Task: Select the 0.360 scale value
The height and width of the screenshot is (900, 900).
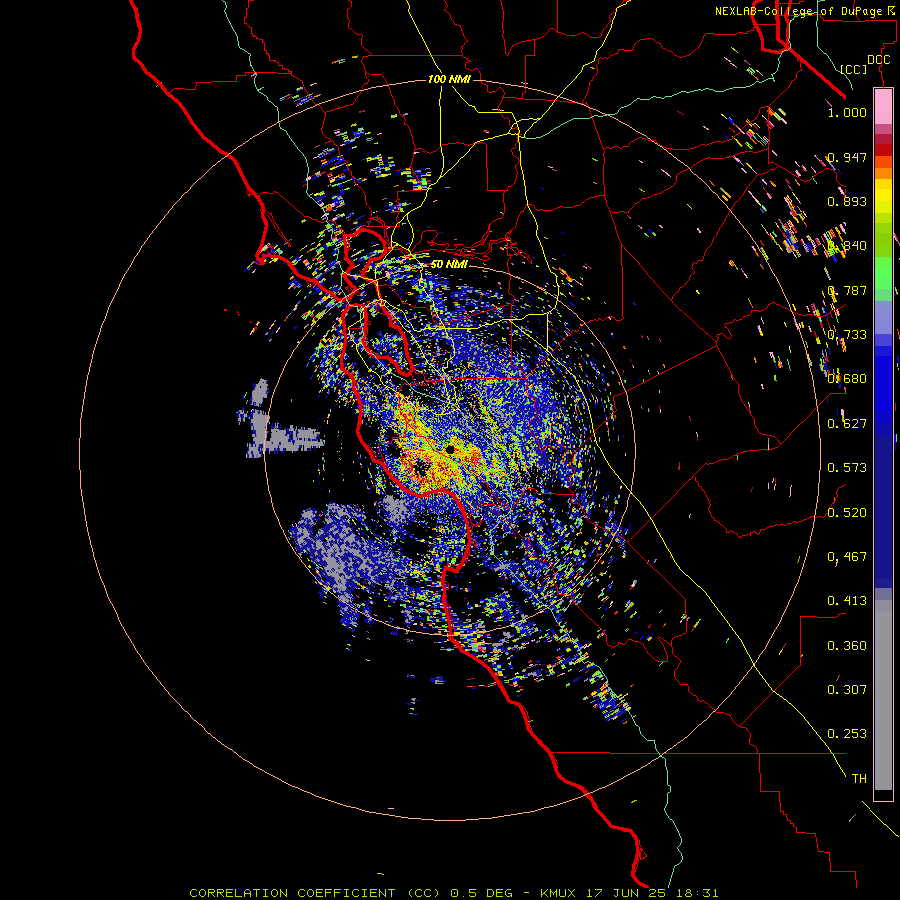Action: 847,646
